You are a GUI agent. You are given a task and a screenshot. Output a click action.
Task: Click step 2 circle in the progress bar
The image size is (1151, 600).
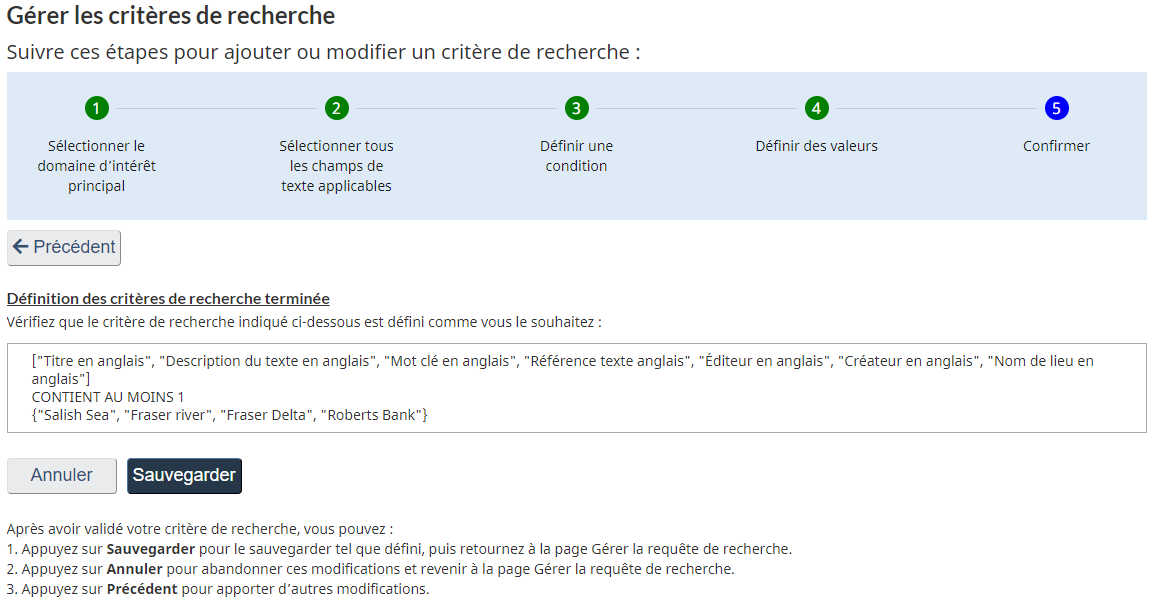335,108
